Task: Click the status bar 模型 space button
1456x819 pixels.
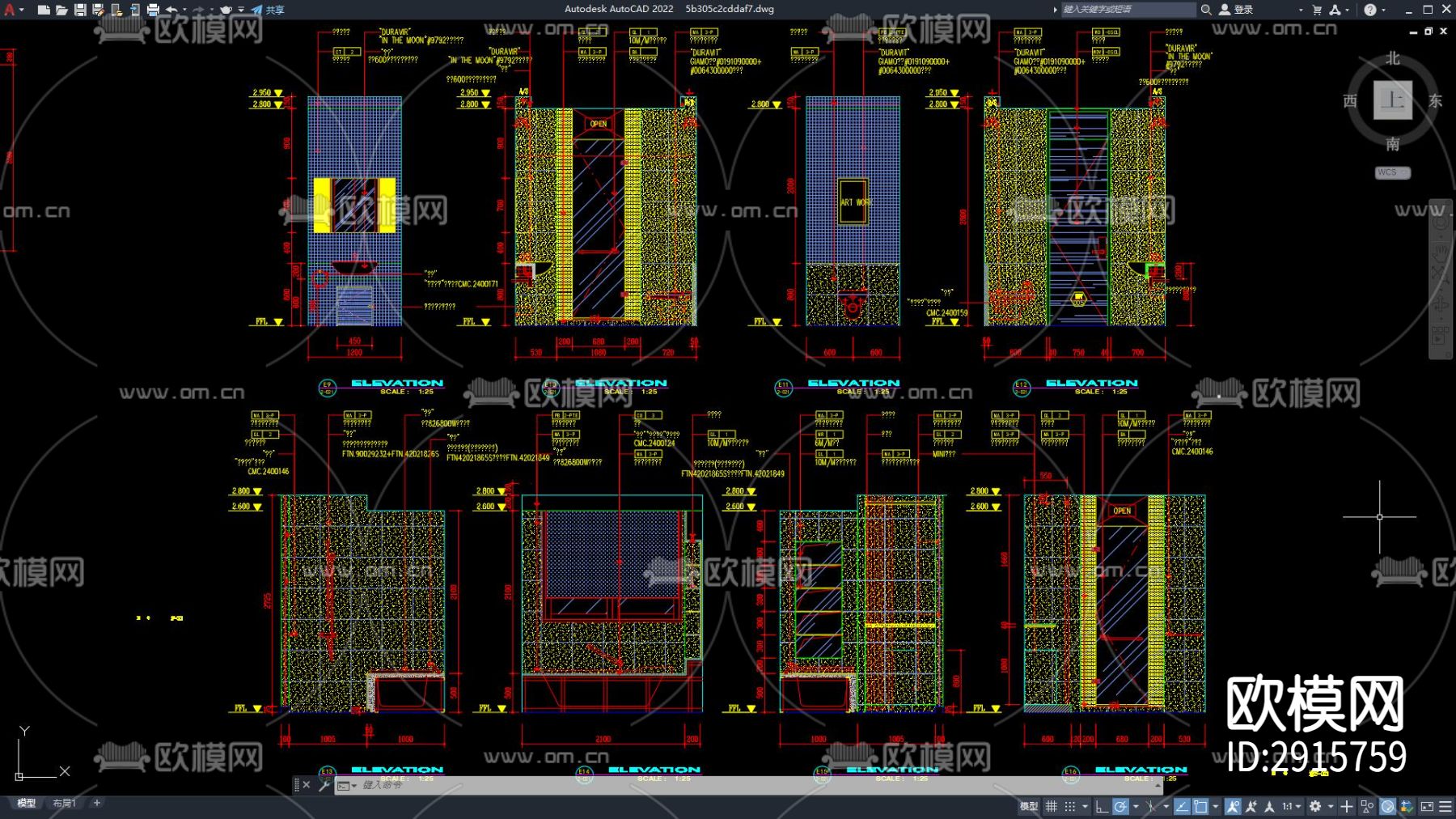Action: click(x=1028, y=806)
